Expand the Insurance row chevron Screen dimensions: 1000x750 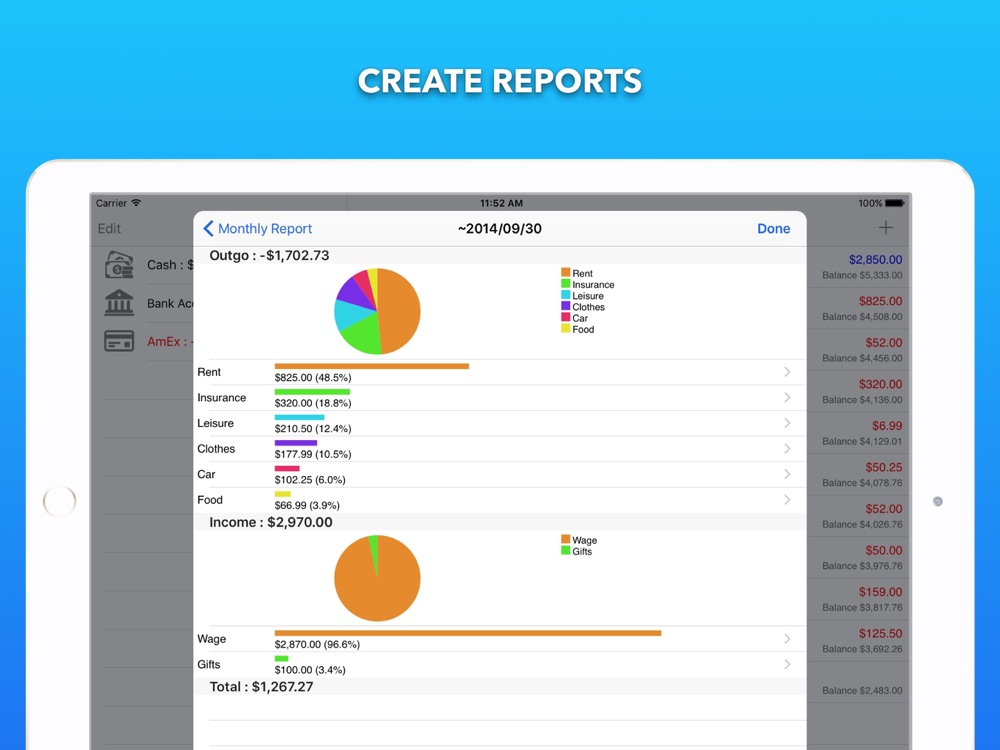click(x=787, y=397)
